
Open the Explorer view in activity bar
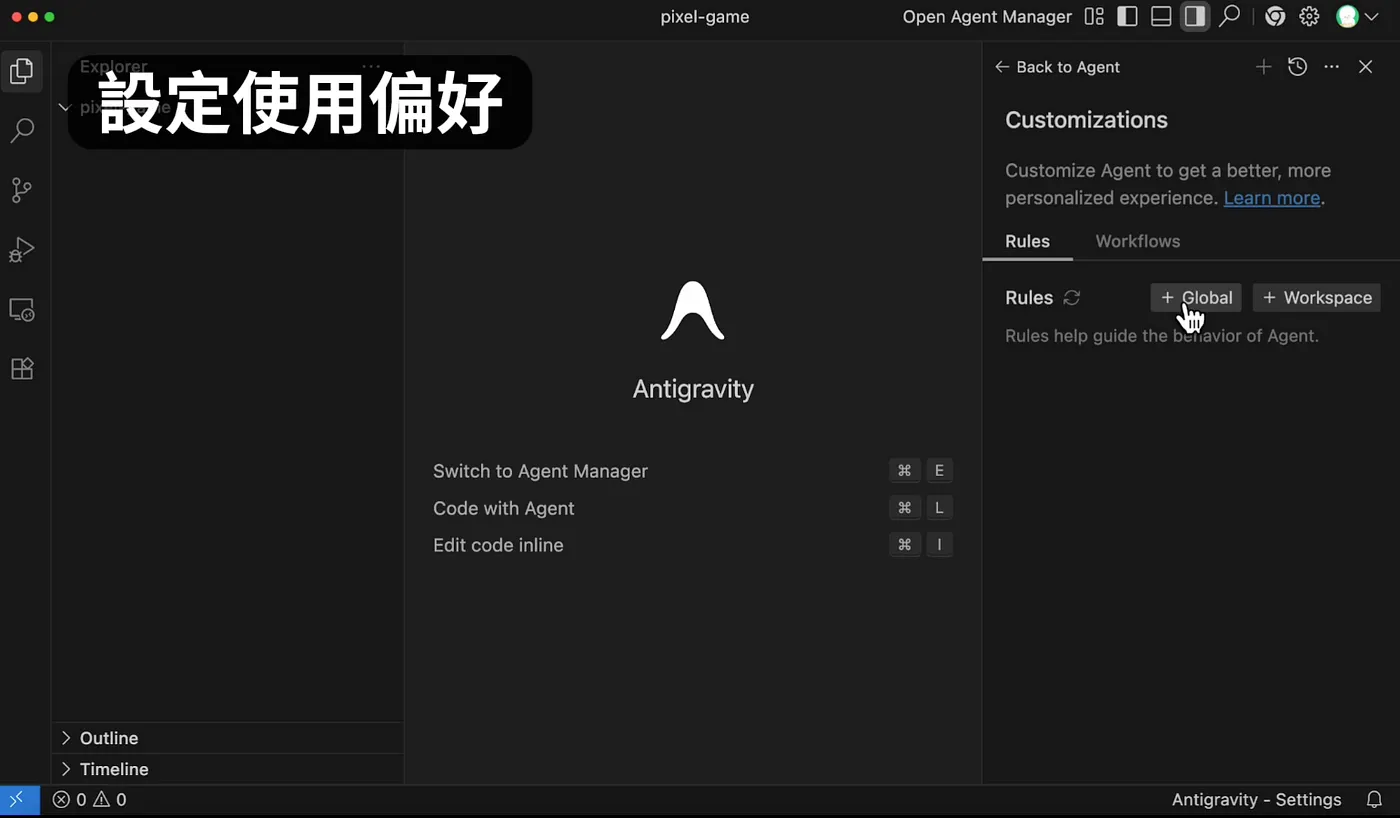[21, 71]
